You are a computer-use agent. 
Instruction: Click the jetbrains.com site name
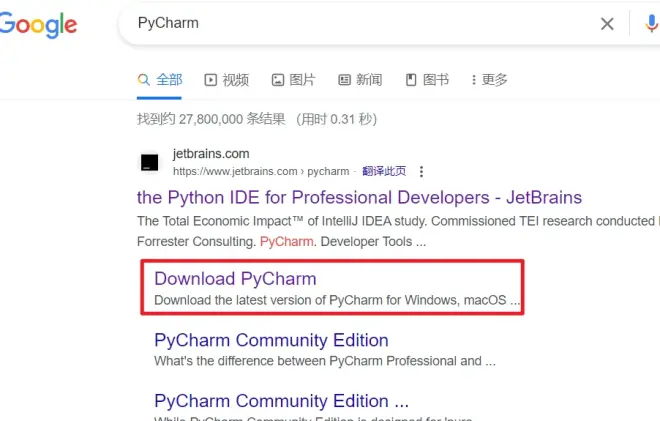[211, 154]
